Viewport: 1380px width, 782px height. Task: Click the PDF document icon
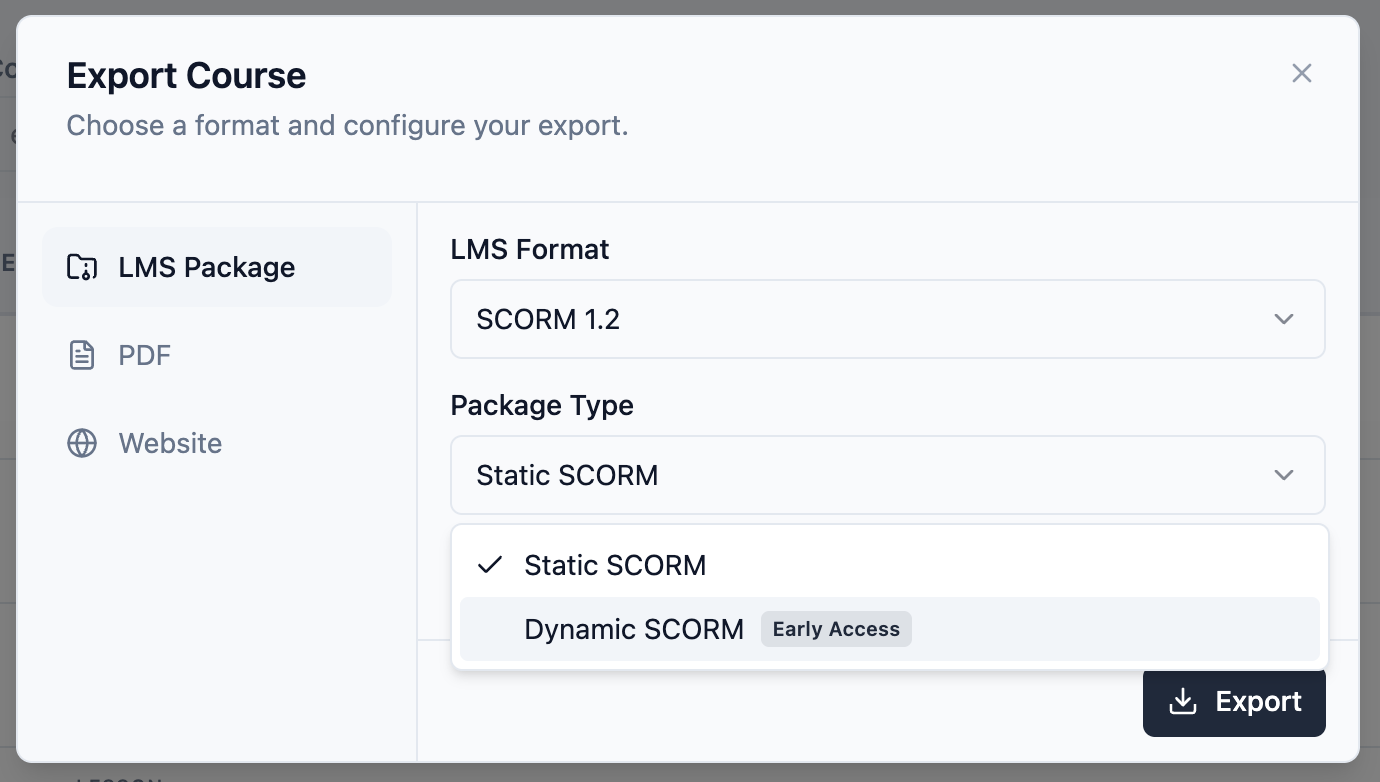pos(82,355)
